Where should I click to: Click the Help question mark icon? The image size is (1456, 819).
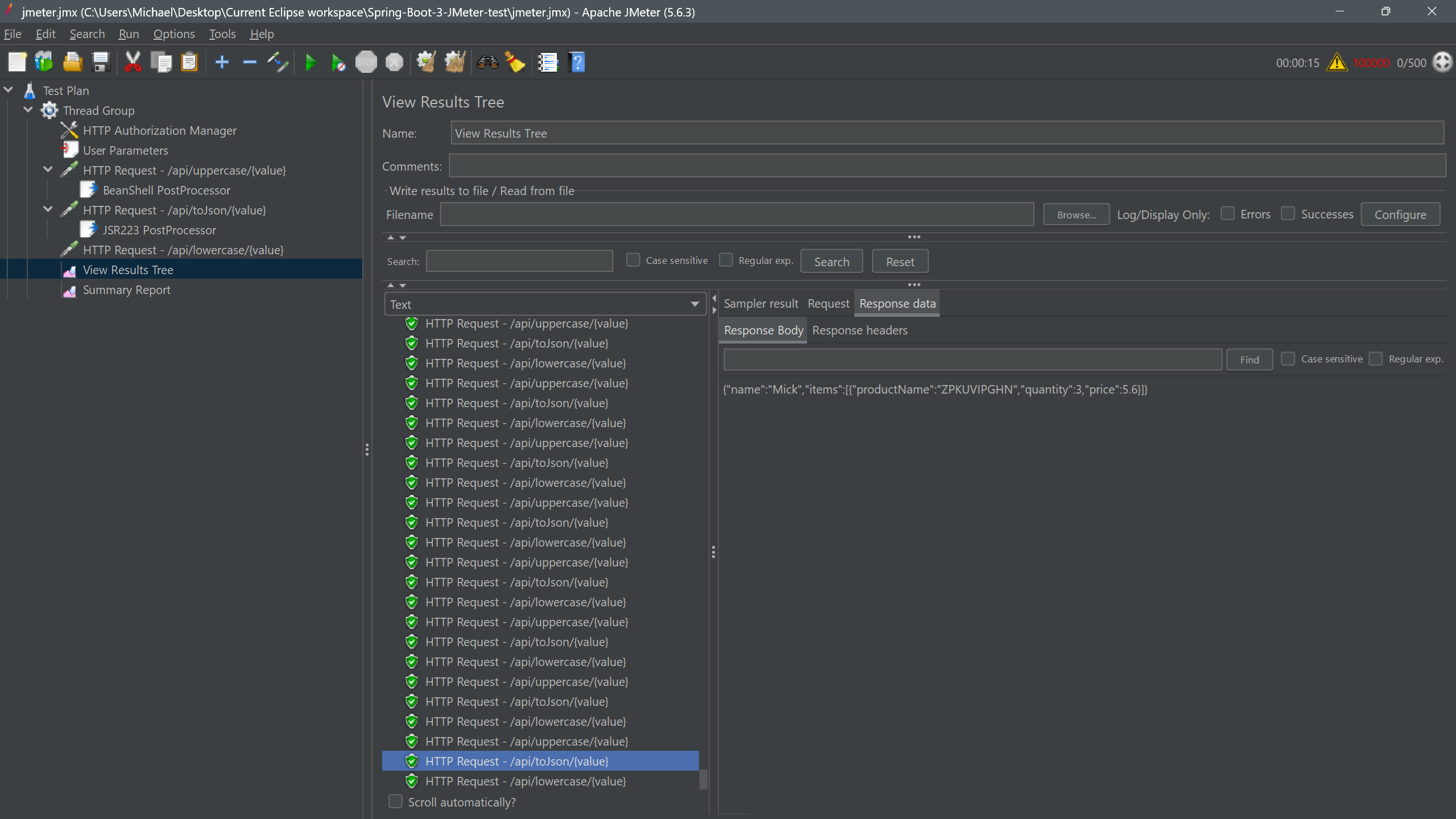point(577,62)
